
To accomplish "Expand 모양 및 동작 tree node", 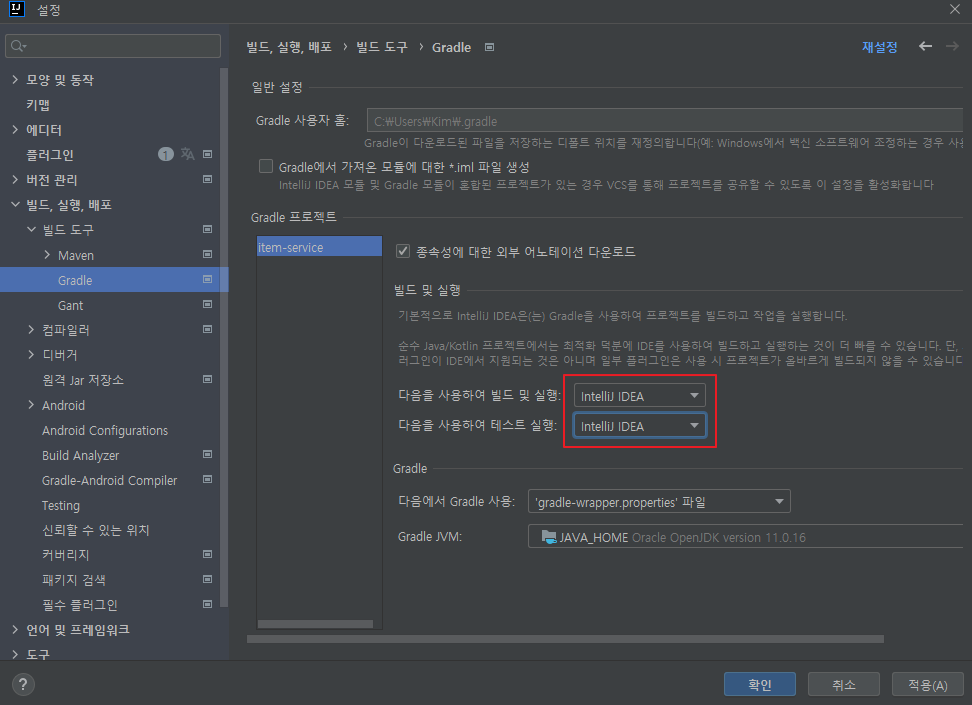I will [15, 79].
